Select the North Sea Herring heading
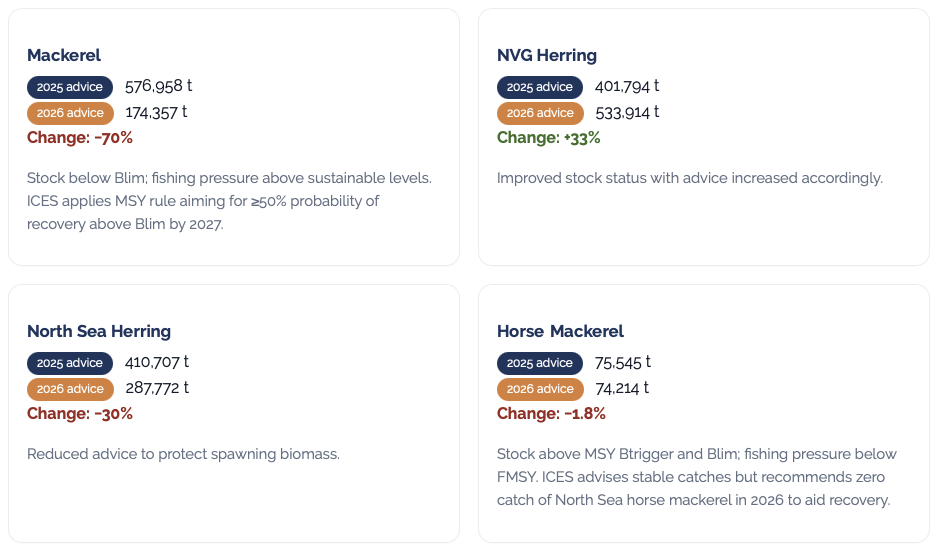Screen dimensions: 938x550 (99, 331)
